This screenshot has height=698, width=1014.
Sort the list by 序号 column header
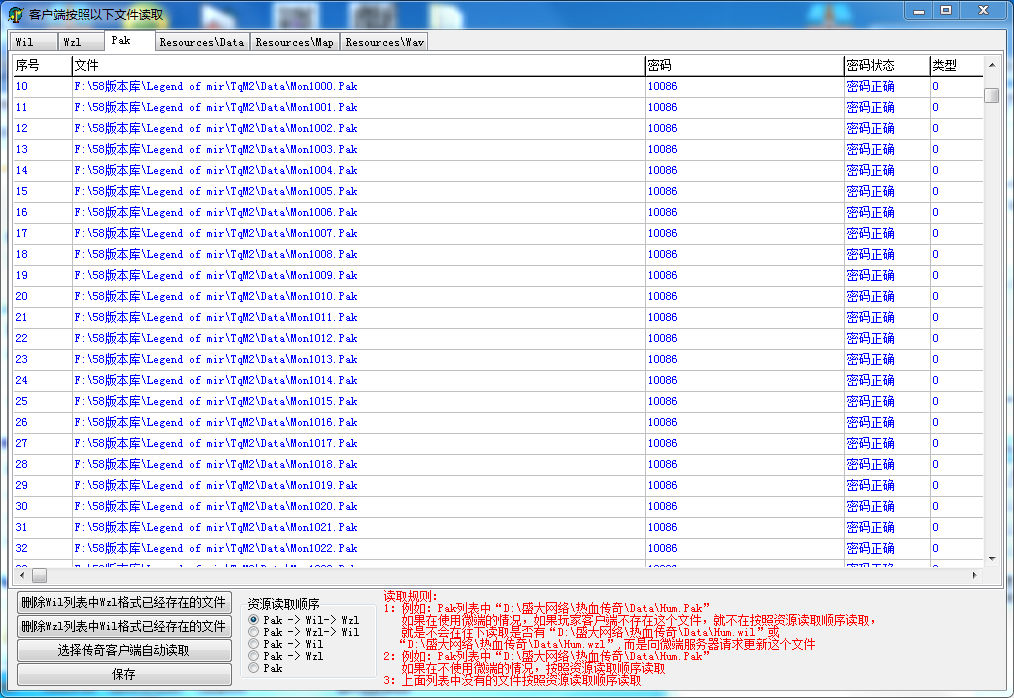[x=41, y=65]
